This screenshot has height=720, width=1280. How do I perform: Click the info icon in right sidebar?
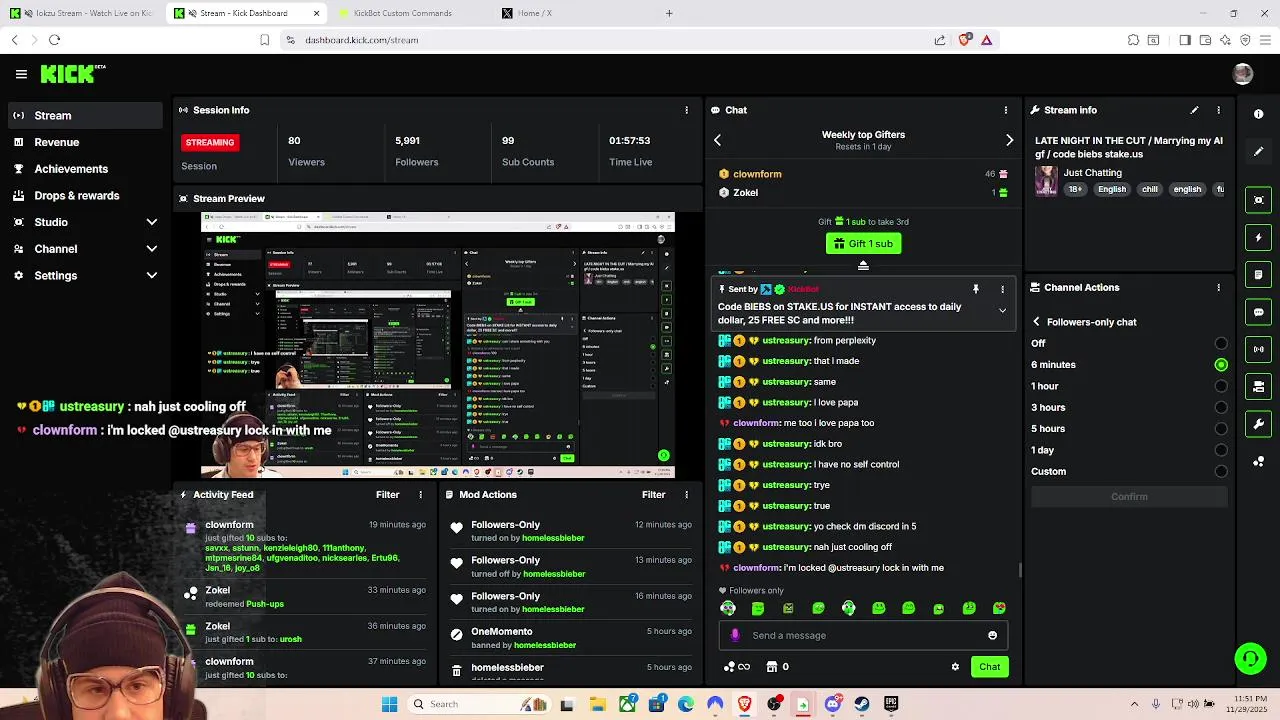1259,114
